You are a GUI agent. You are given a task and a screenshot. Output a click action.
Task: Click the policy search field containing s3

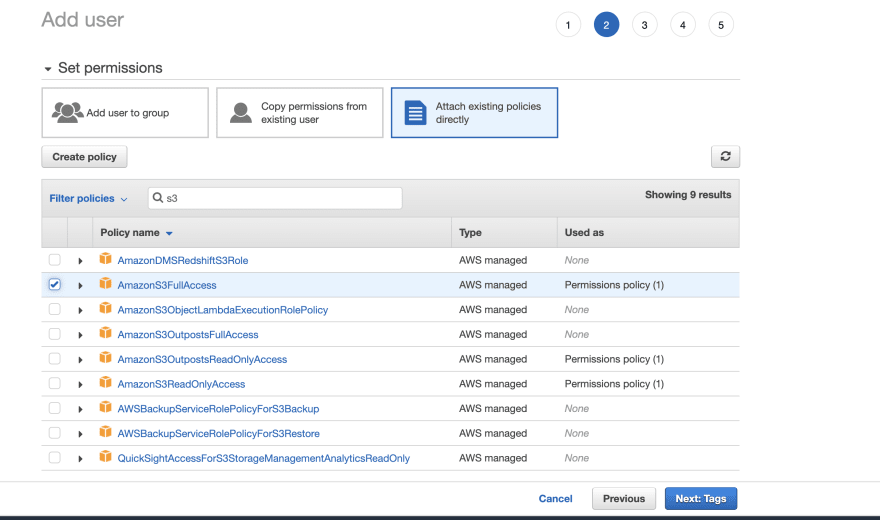(x=275, y=198)
